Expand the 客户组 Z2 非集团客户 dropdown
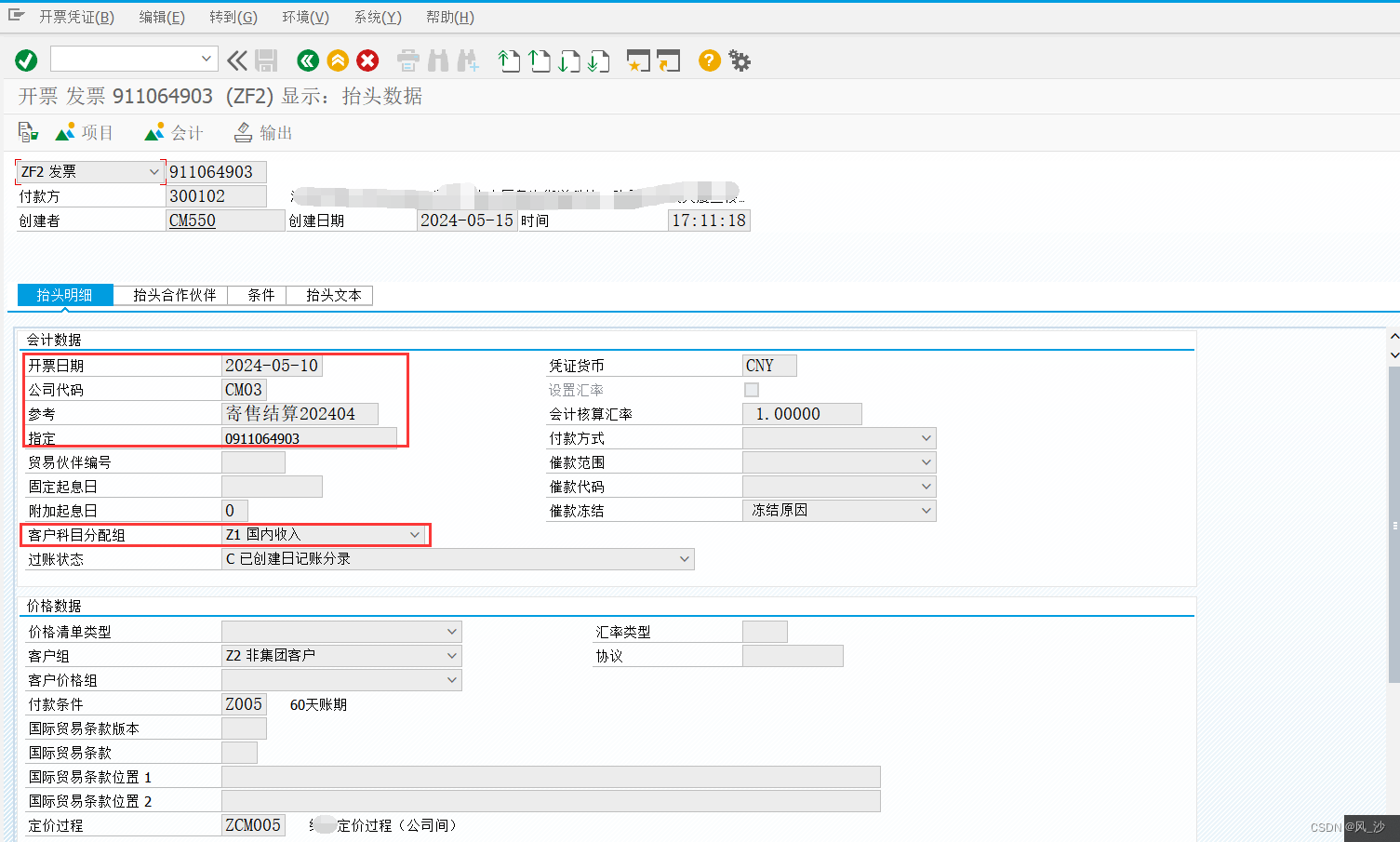 point(453,655)
